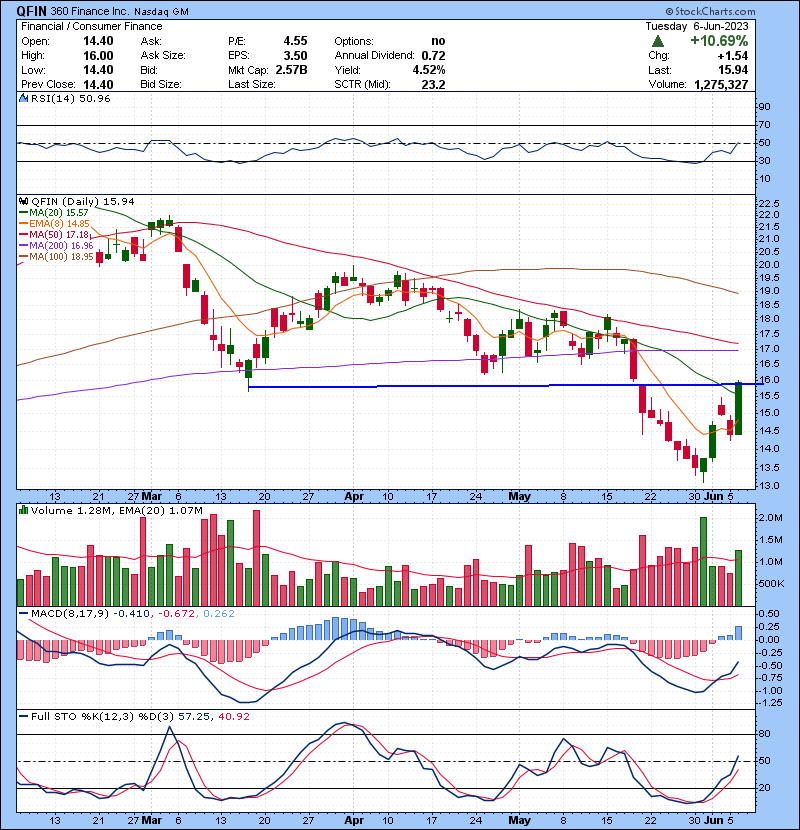Viewport: 800px width, 830px height.
Task: Click the MACD(8,17,9) indicator label
Action: point(69,614)
